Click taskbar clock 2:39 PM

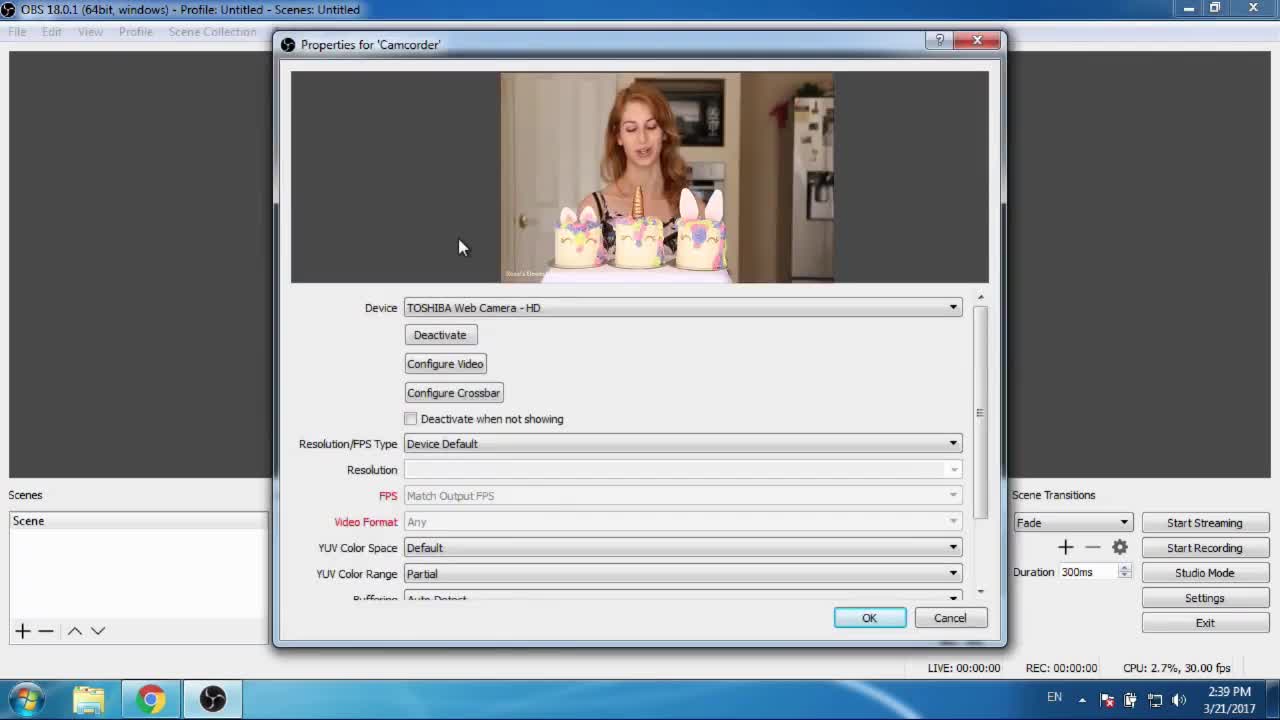1229,692
